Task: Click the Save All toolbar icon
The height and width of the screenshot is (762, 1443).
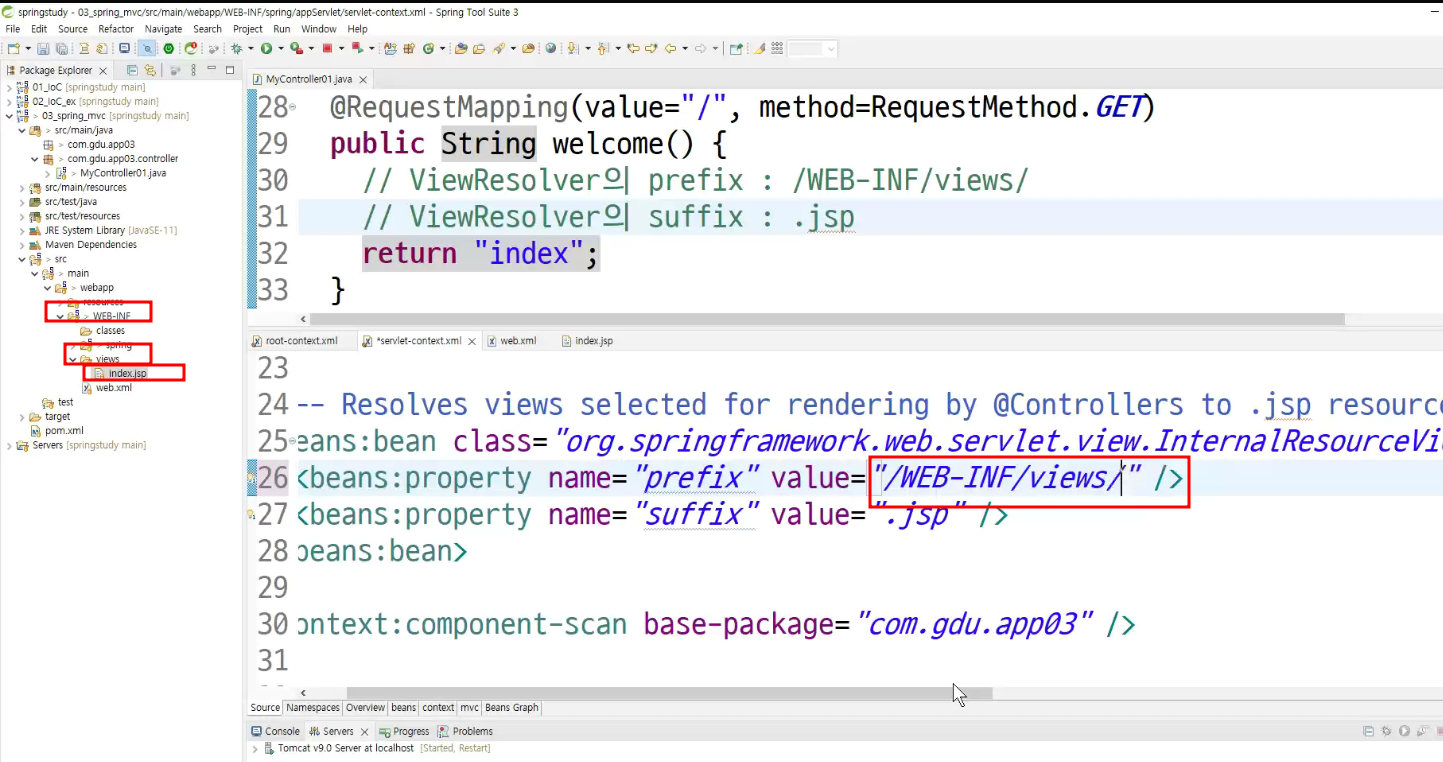Action: [x=61, y=48]
